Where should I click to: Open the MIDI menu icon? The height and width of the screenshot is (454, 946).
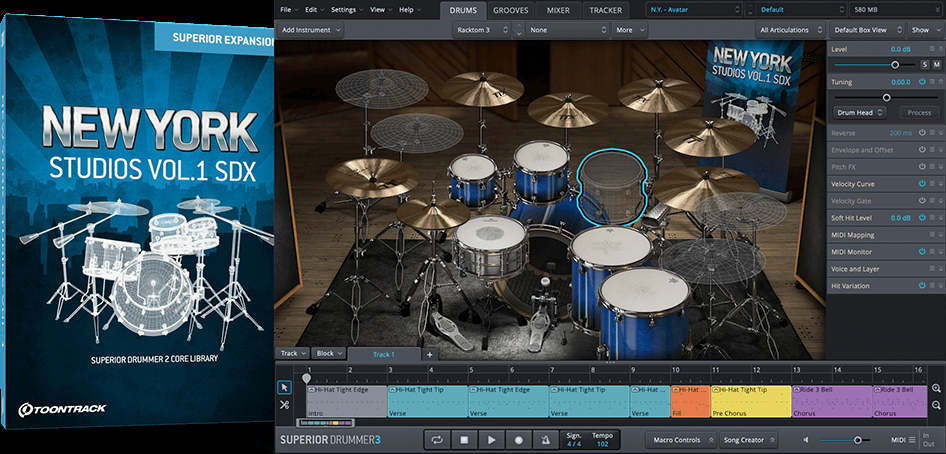point(911,440)
